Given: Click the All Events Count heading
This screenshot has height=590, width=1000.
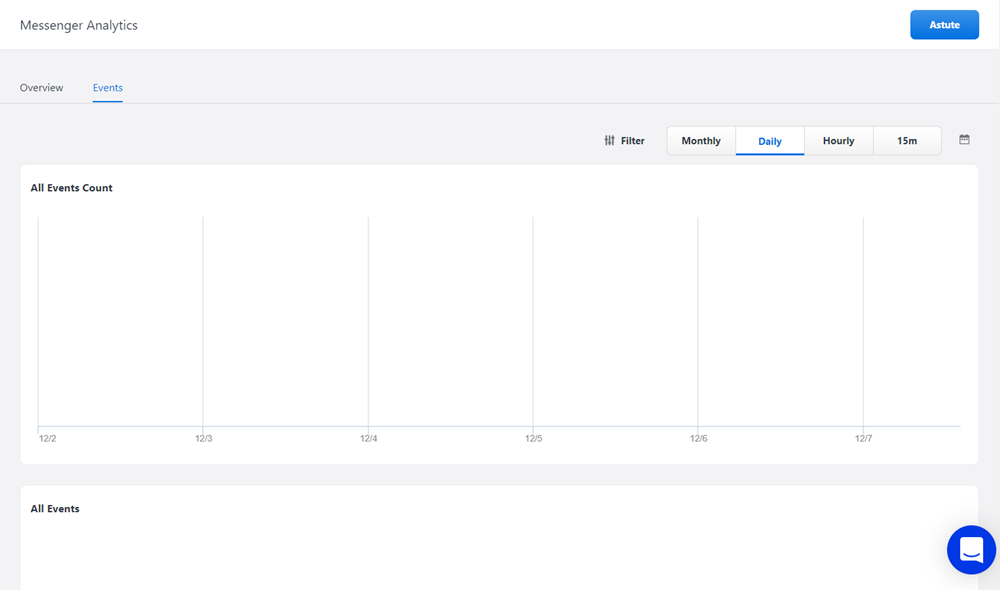Looking at the screenshot, I should coord(71,188).
